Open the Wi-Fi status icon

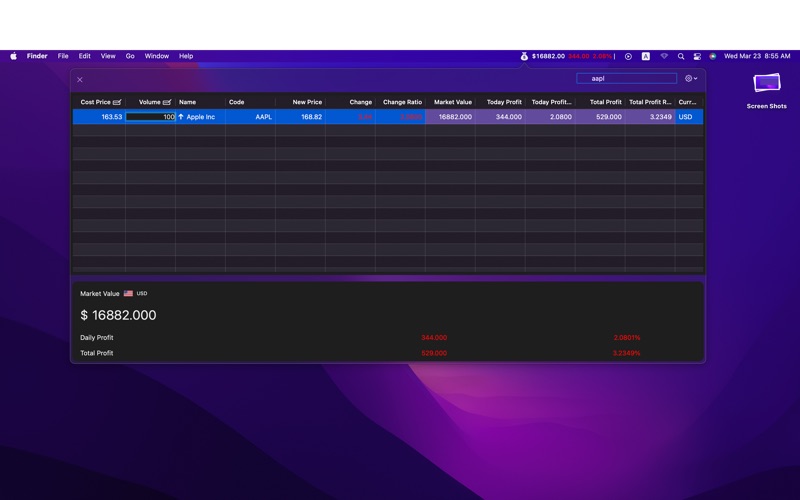pos(664,56)
